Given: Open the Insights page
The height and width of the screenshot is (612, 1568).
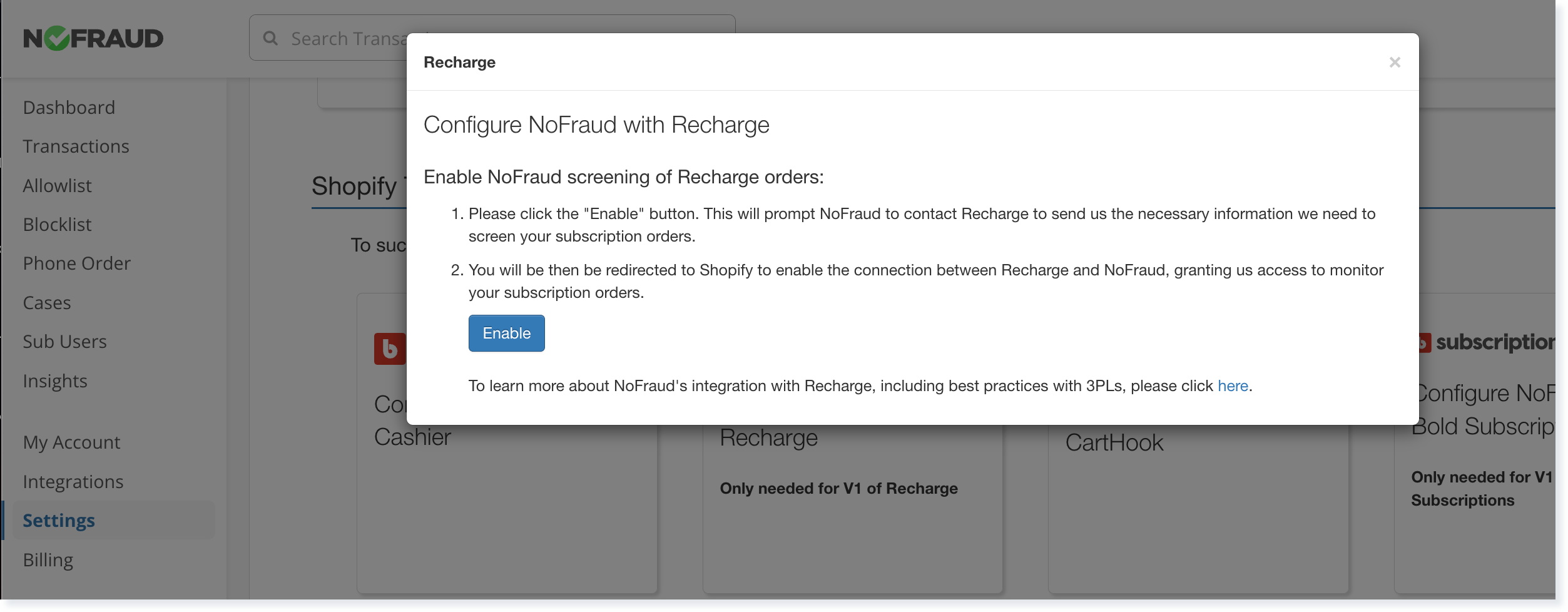Looking at the screenshot, I should tap(56, 380).
